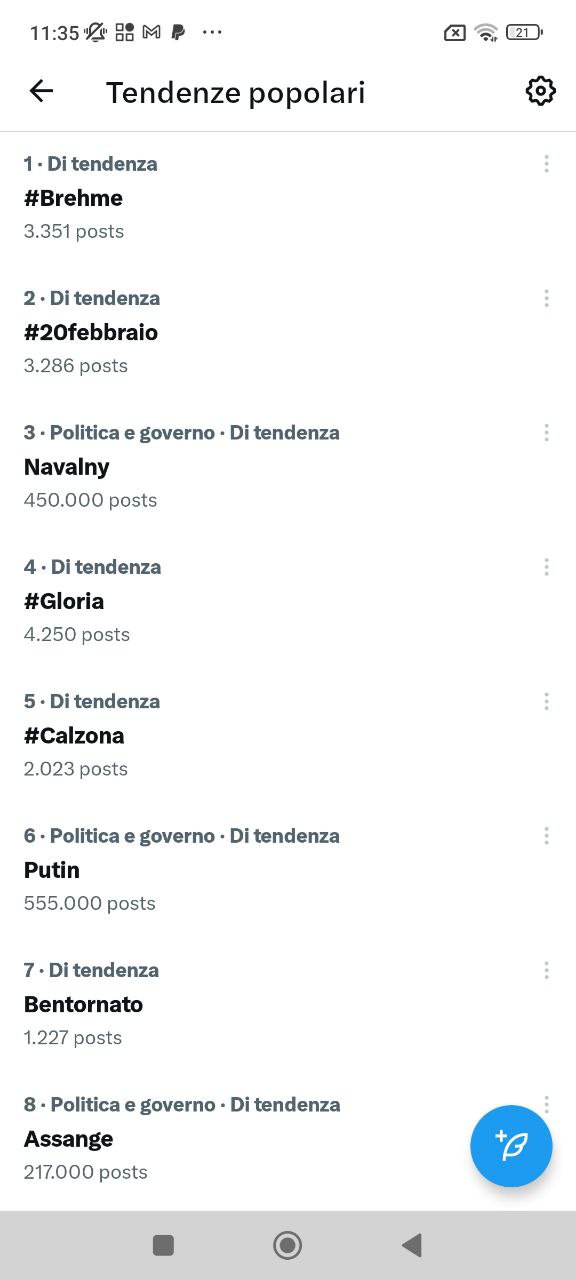Open trends settings via gear icon
The image size is (576, 1280).
pos(540,90)
